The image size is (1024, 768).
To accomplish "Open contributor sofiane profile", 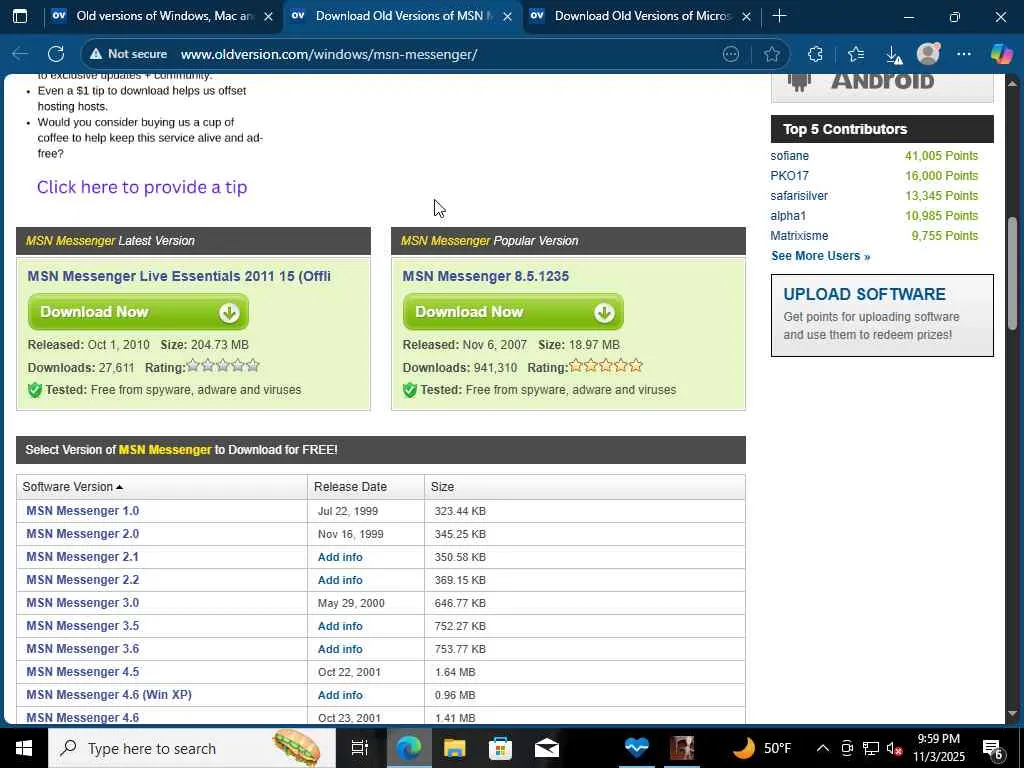I will [x=790, y=156].
